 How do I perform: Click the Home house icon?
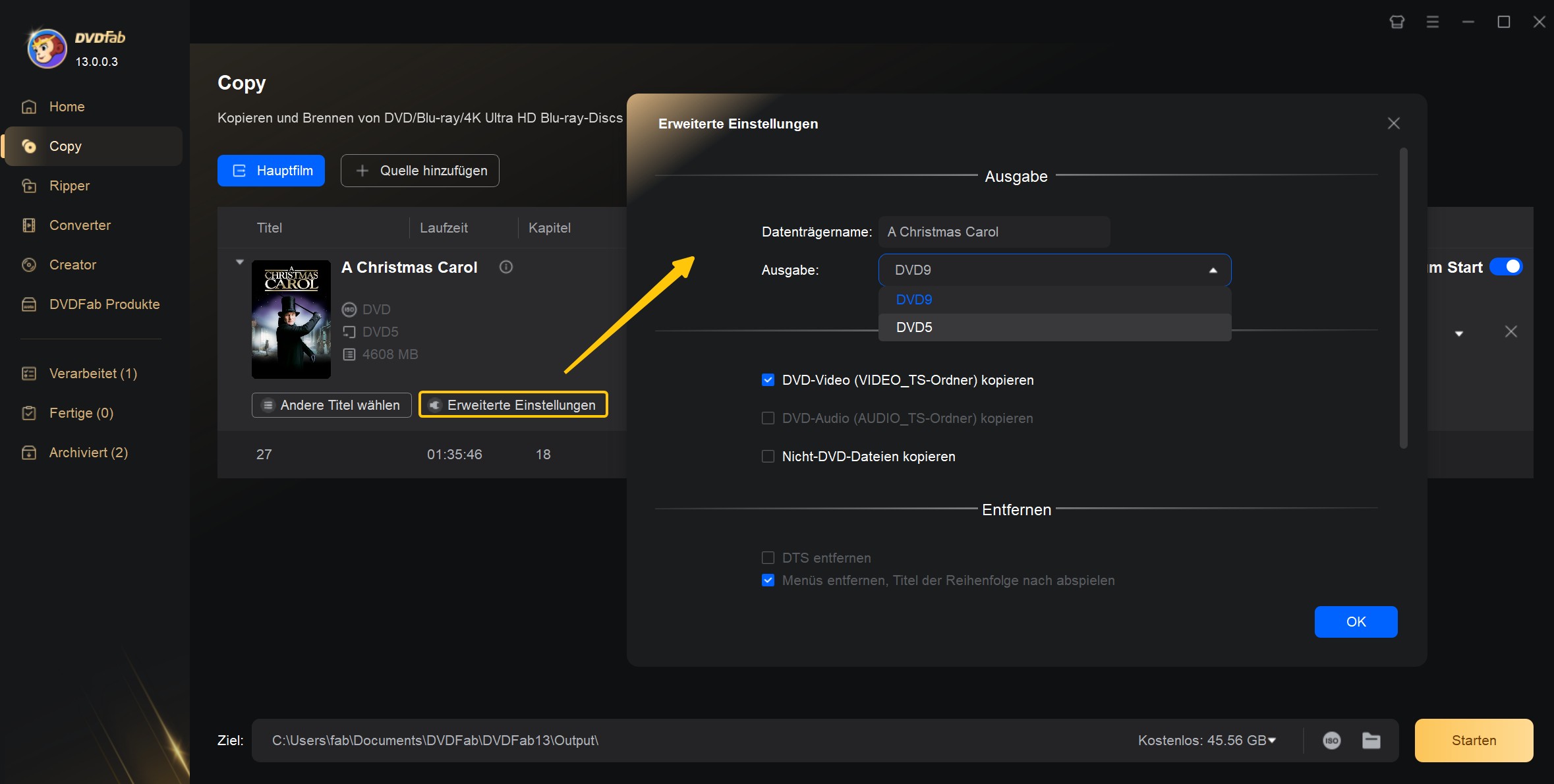tap(29, 107)
